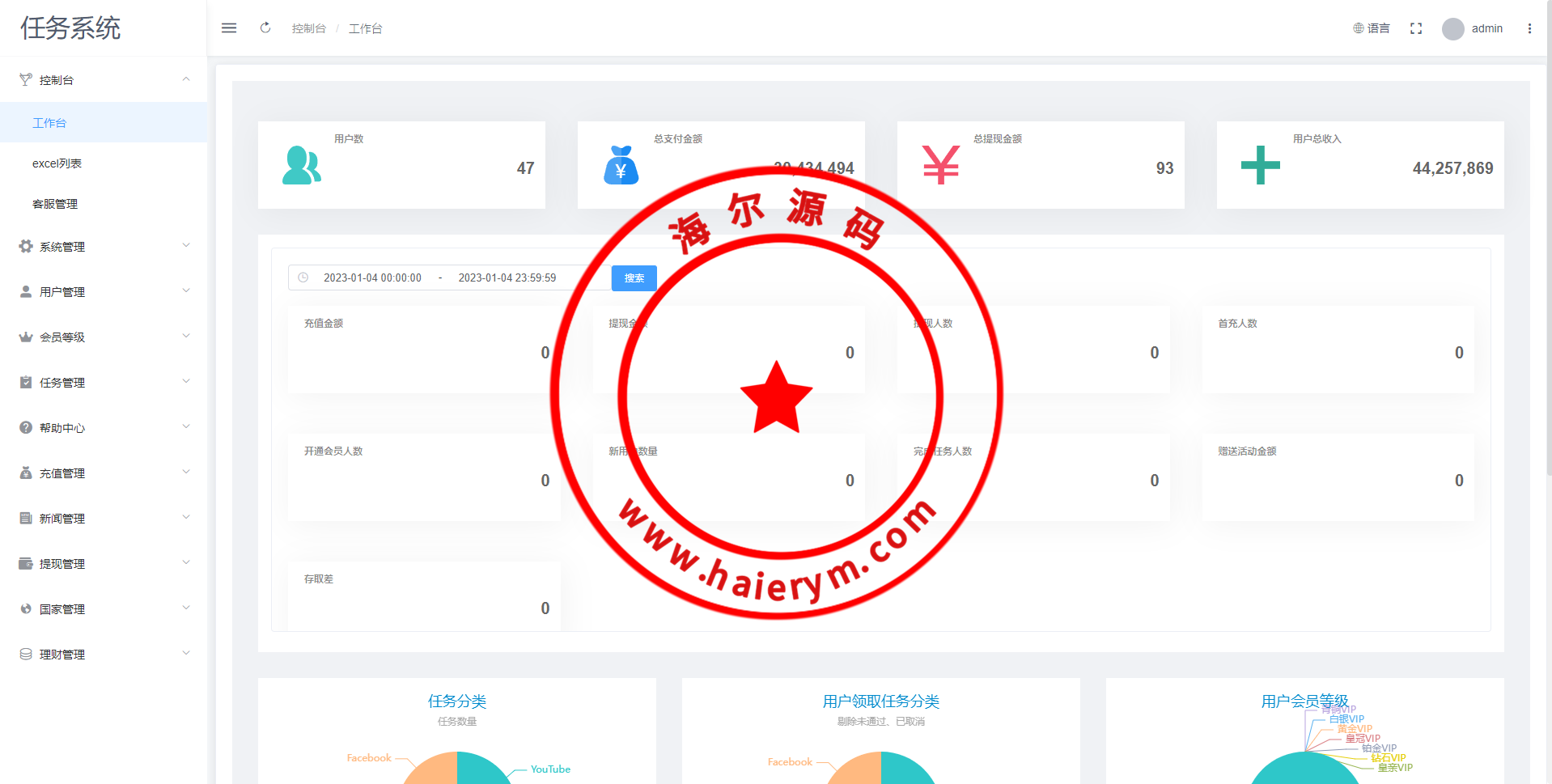Screen dimensions: 1552x784
Task: Open the 客服管理 menu item
Action: [x=55, y=204]
